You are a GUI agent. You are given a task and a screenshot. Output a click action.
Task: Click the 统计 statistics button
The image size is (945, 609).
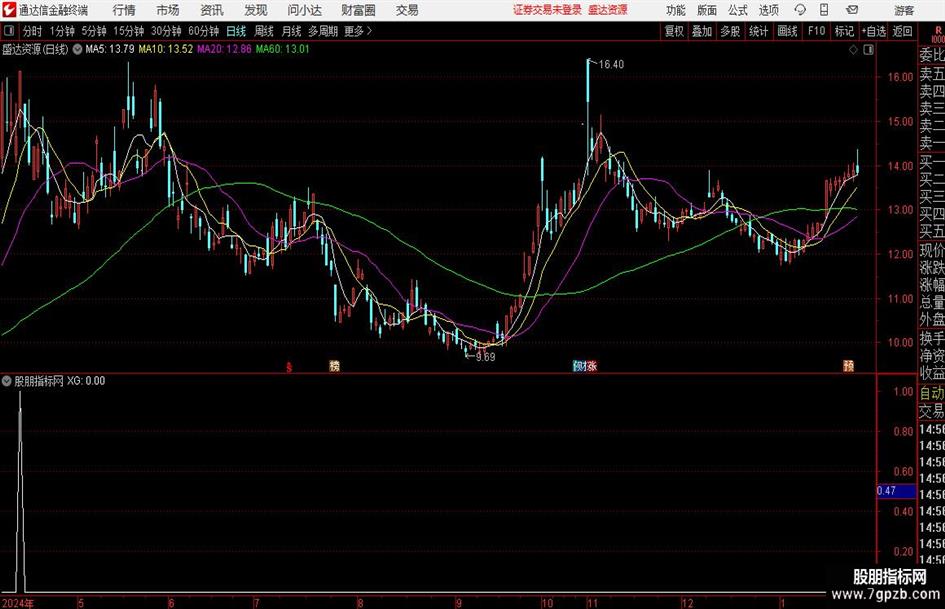coord(759,31)
